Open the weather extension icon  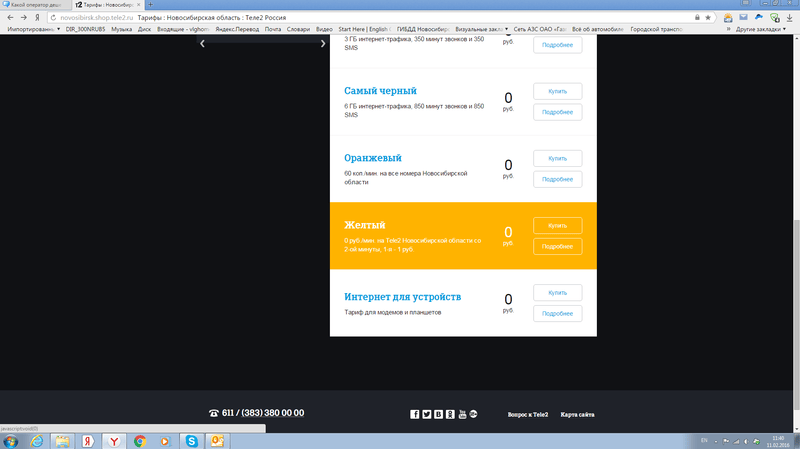[x=728, y=18]
